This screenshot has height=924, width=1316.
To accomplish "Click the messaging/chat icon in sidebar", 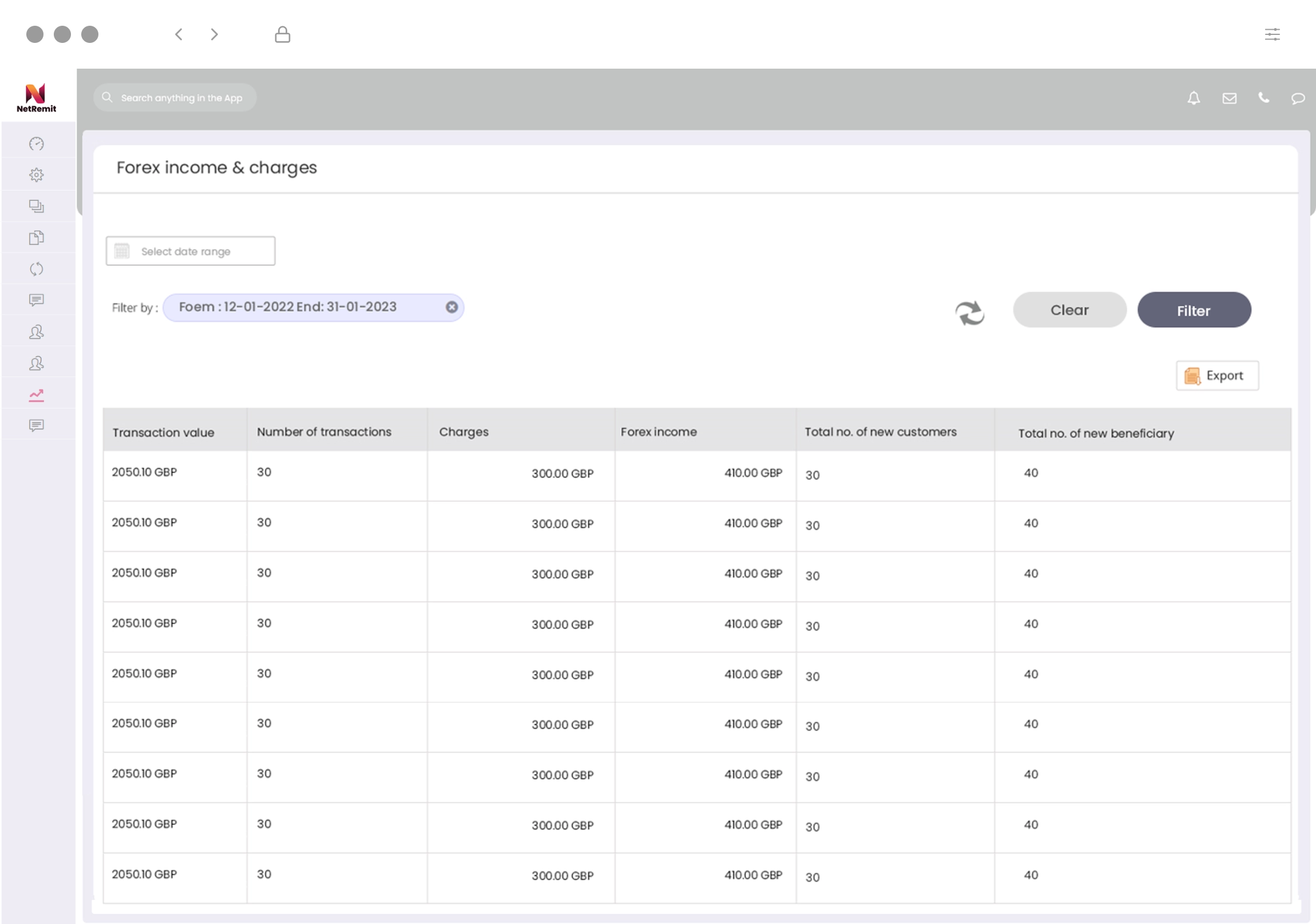I will (x=37, y=300).
